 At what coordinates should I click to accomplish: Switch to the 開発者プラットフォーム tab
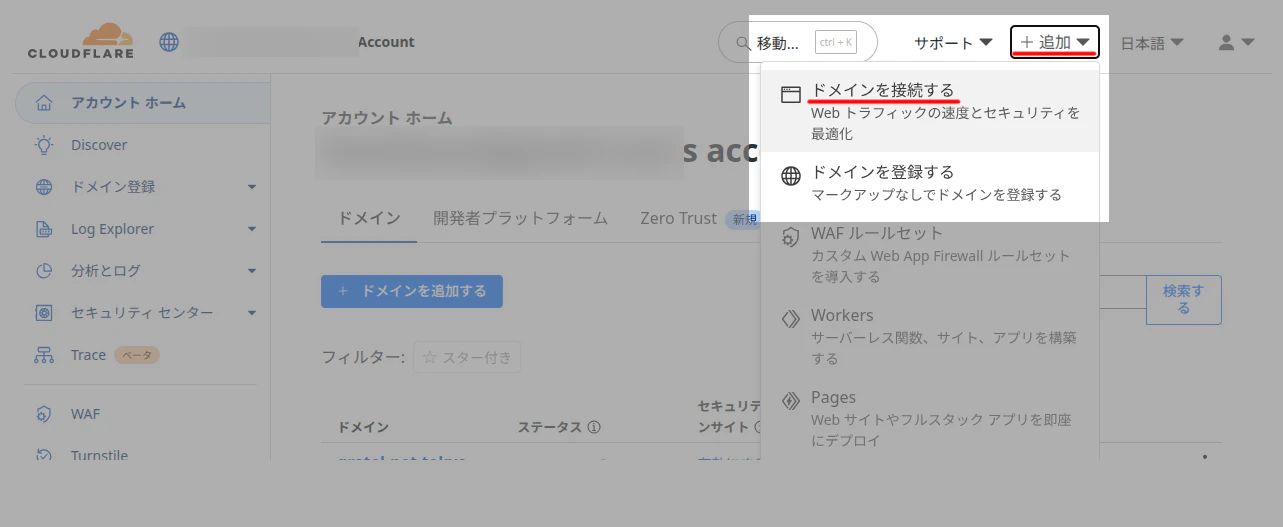coord(520,218)
